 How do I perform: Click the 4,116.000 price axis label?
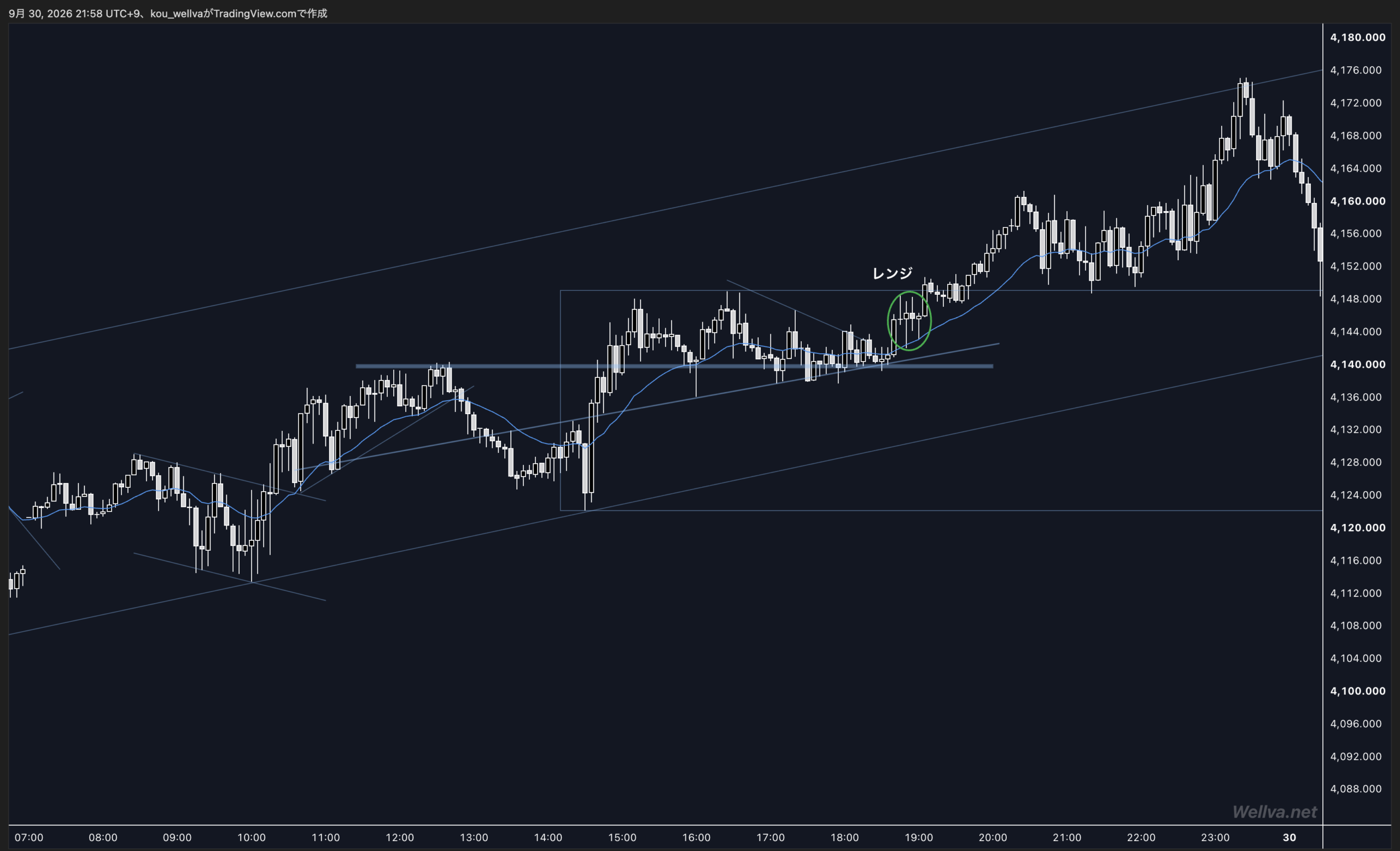click(x=1355, y=560)
